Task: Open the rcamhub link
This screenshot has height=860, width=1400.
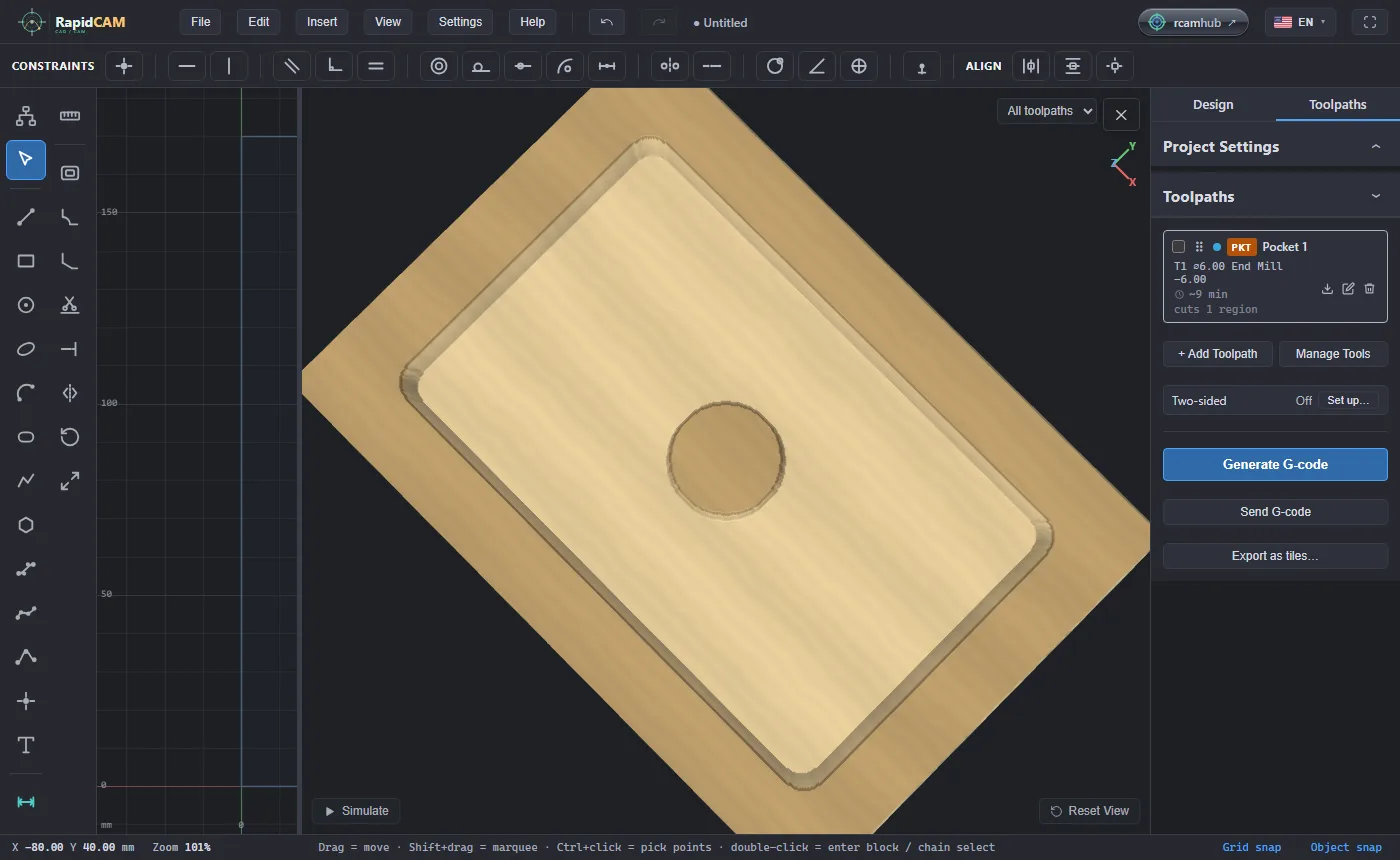Action: pyautogui.click(x=1193, y=22)
